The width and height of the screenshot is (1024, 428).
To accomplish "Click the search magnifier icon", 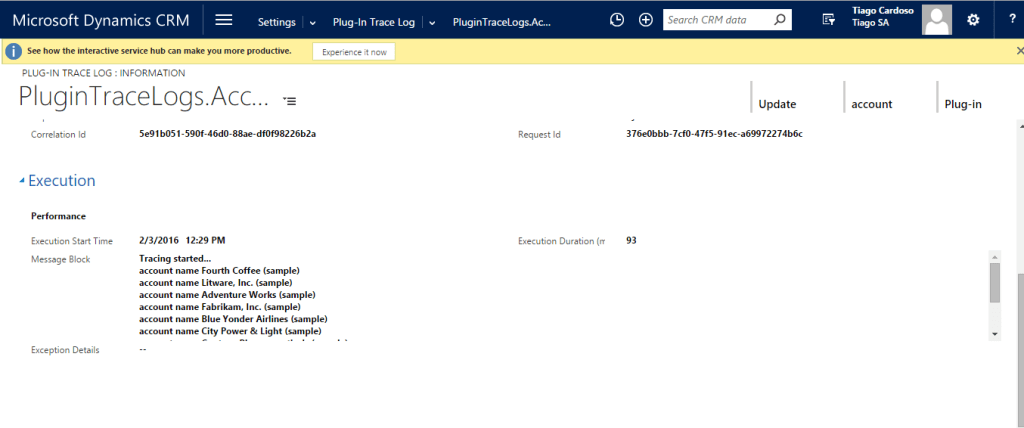I will [x=779, y=20].
